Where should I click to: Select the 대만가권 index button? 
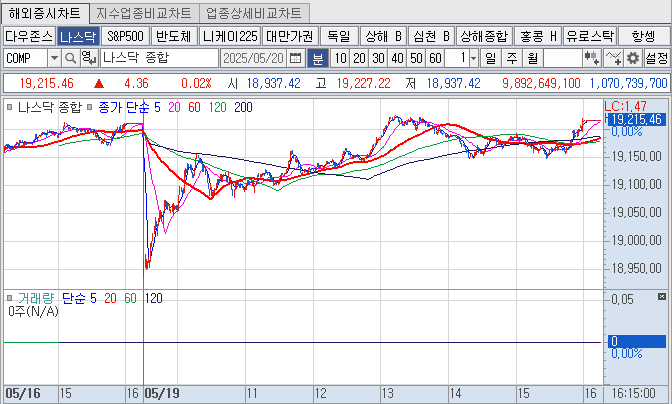click(x=290, y=36)
